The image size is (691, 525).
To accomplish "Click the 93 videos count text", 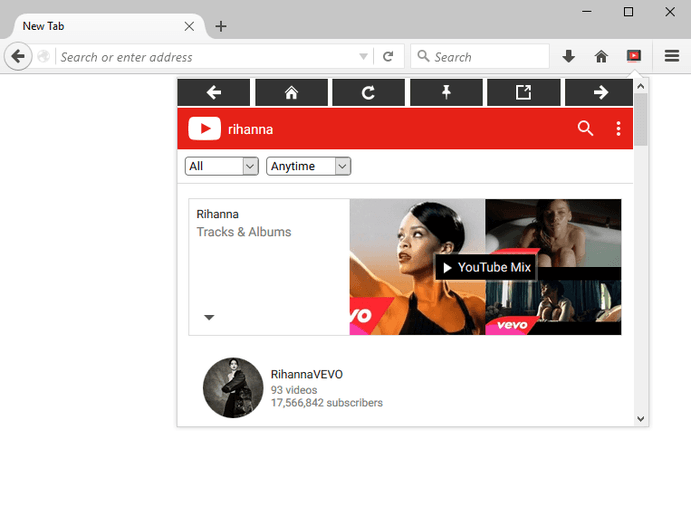I will coord(294,390).
